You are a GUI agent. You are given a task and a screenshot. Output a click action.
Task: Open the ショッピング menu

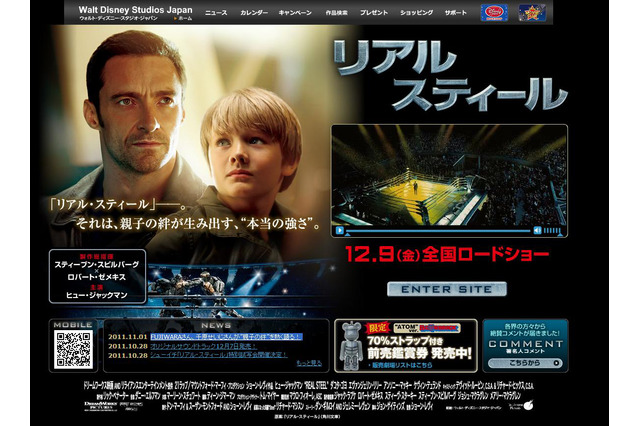pos(416,13)
